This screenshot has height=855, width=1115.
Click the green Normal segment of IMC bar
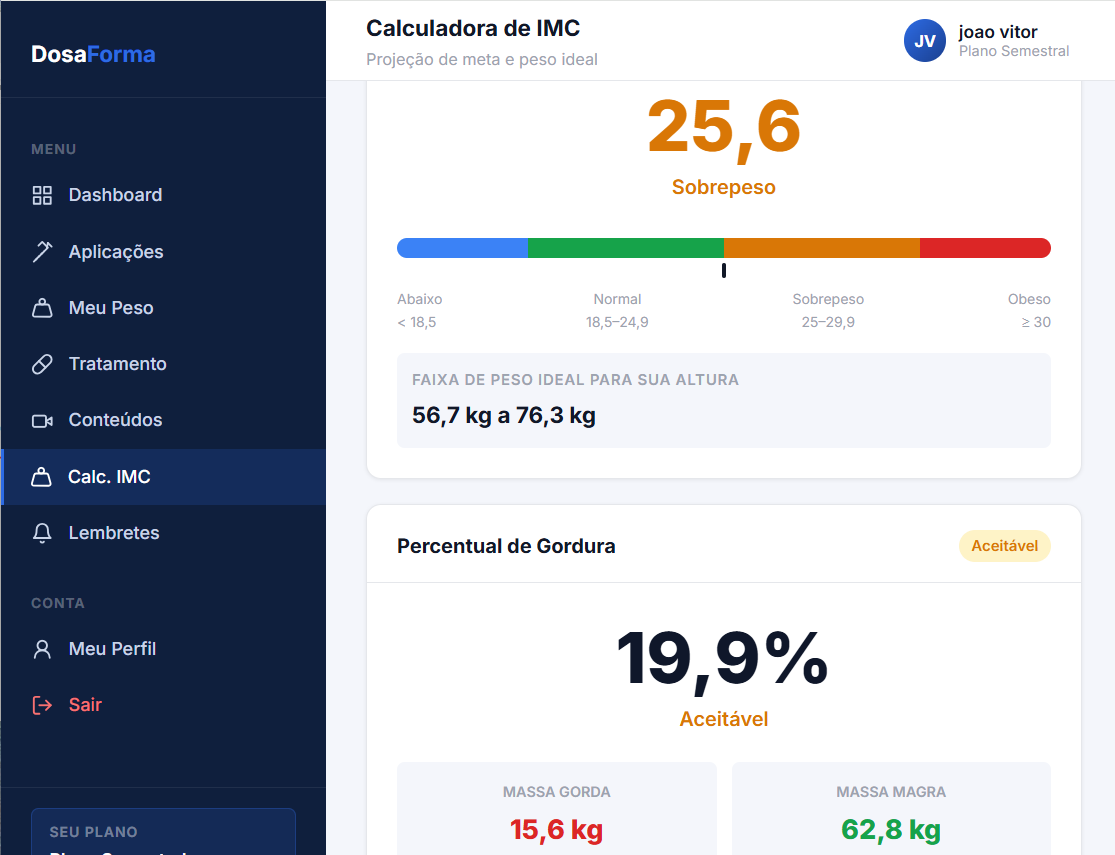click(626, 248)
